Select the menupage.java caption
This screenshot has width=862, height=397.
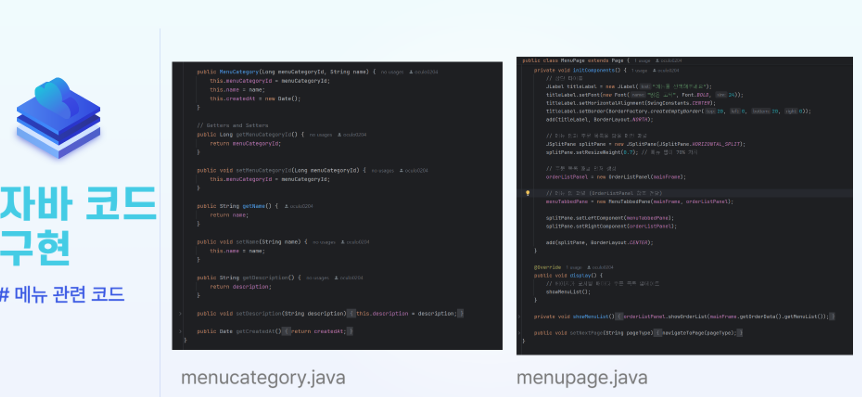[x=582, y=378]
